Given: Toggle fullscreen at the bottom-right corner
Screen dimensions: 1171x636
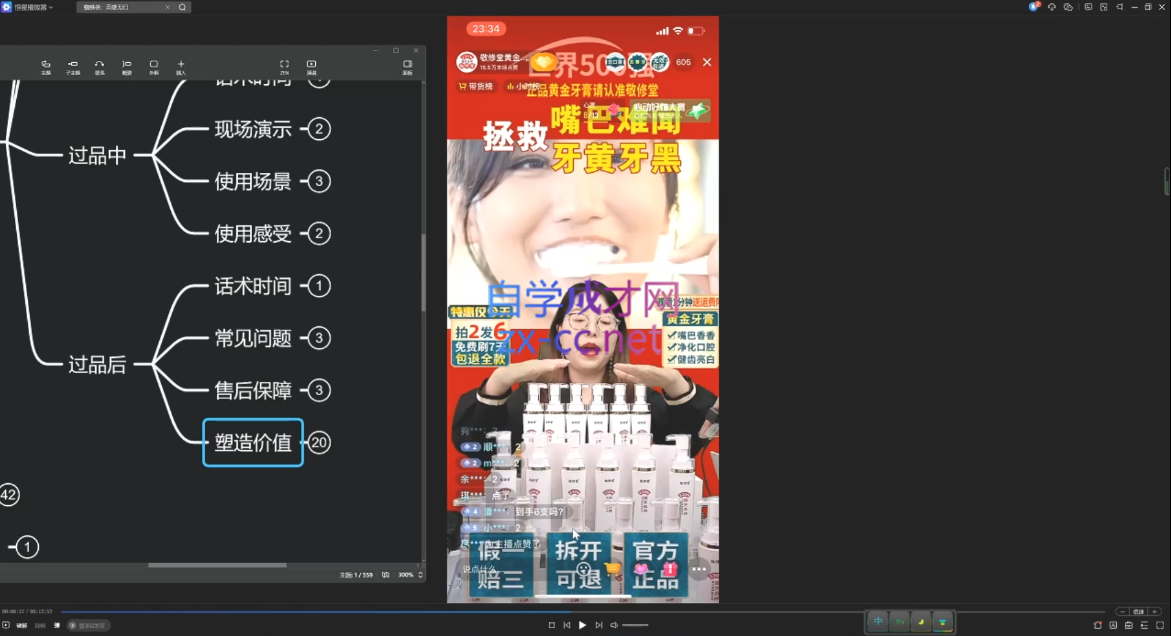Looking at the screenshot, I should 1160,626.
